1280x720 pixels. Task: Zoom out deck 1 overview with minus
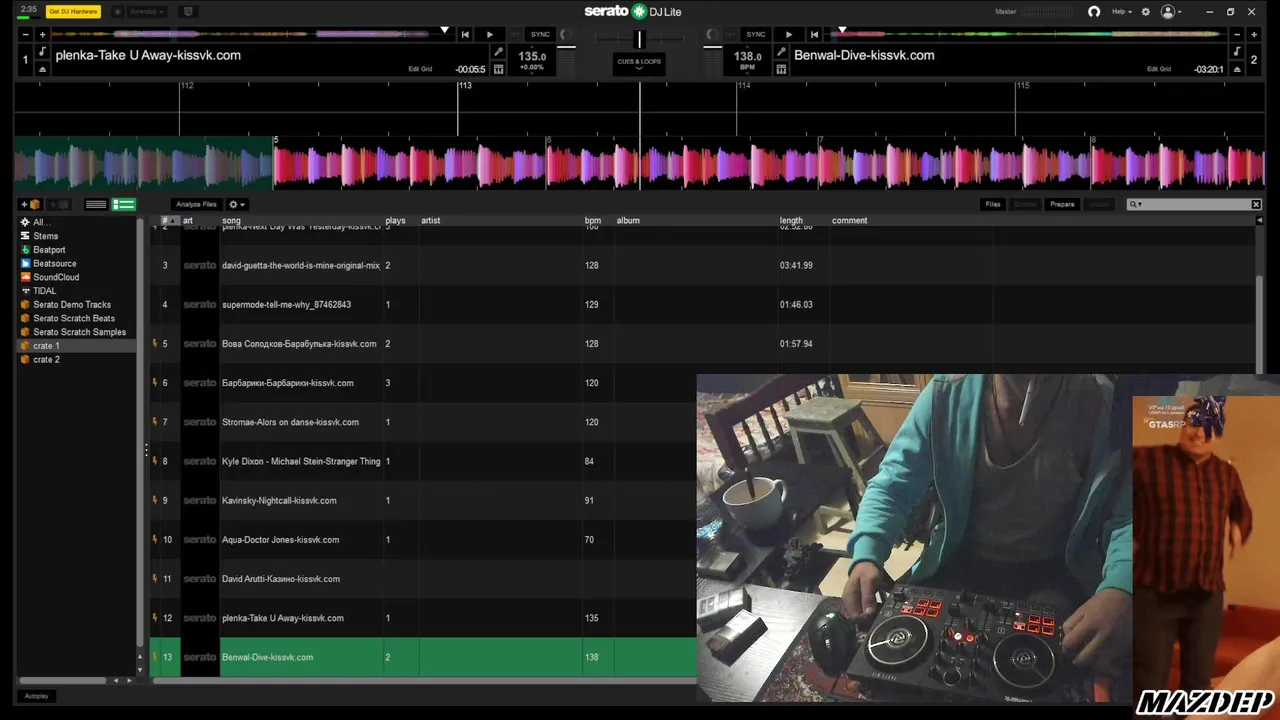26,34
